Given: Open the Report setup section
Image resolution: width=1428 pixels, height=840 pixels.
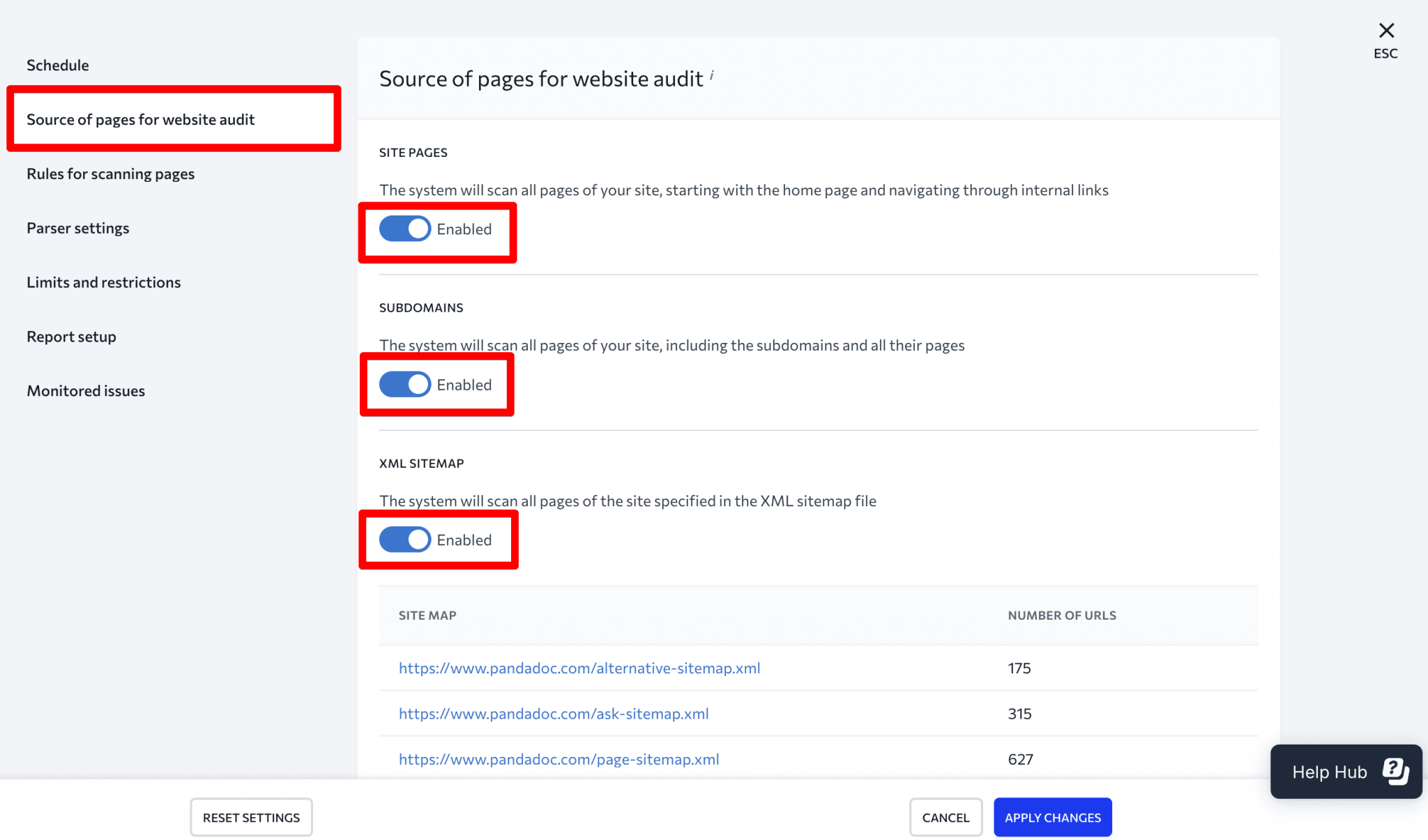Looking at the screenshot, I should pos(71,336).
